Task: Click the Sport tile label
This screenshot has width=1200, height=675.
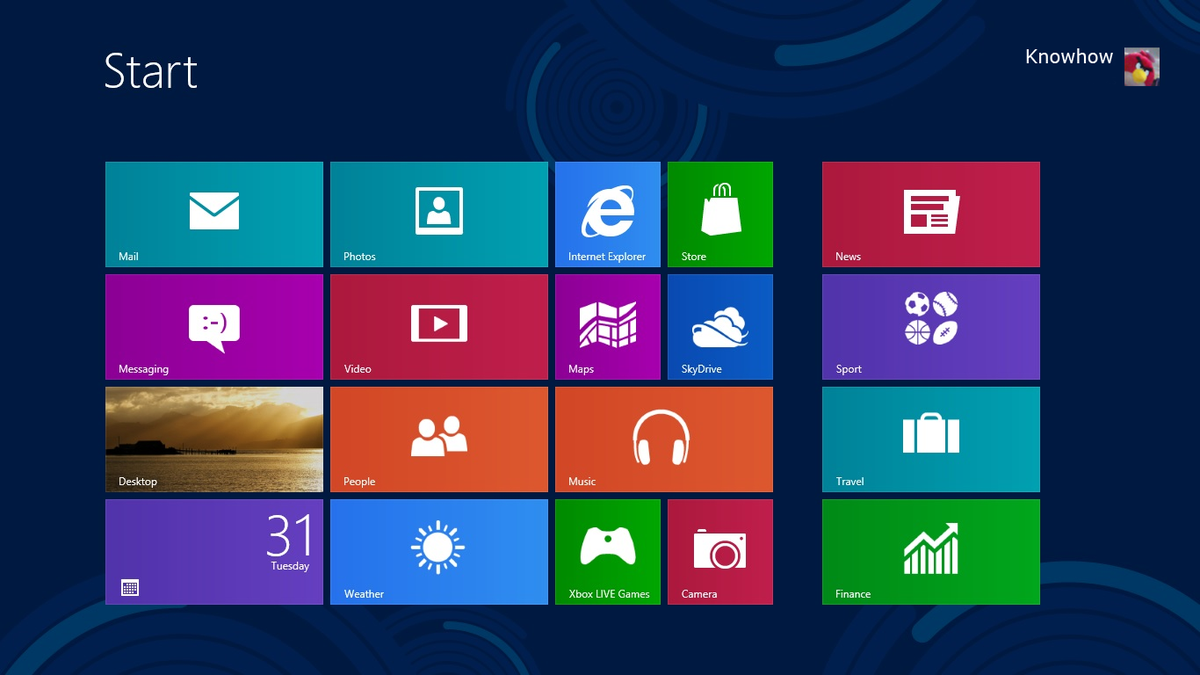Action: [849, 370]
